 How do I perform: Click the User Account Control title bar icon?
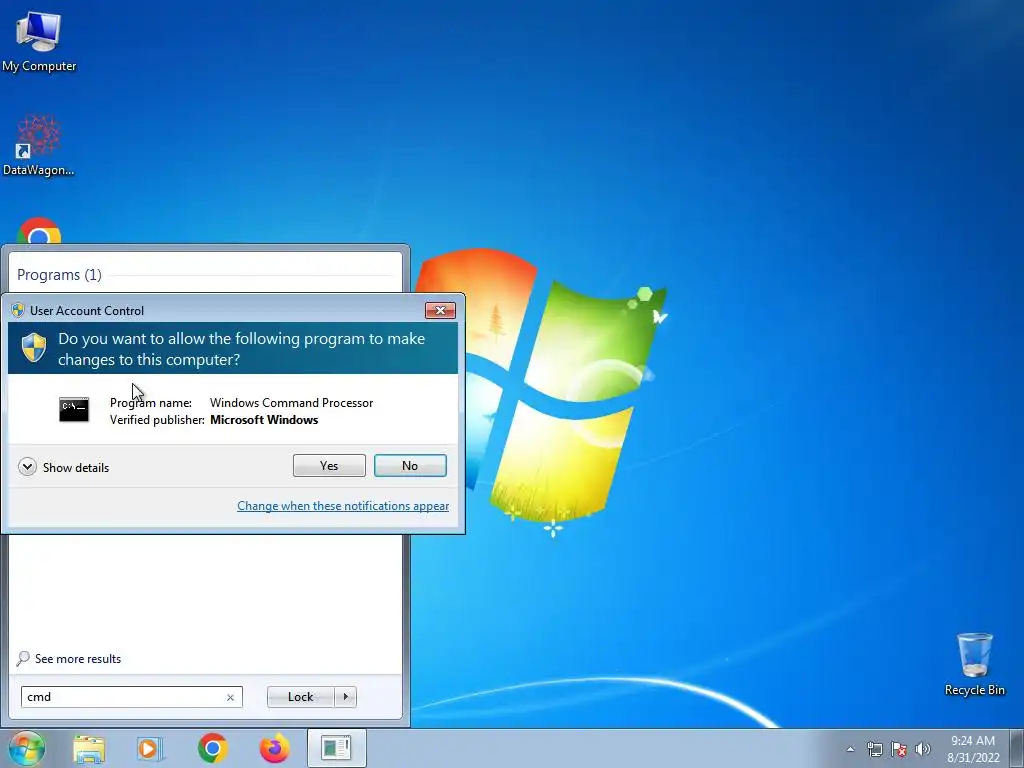pos(18,310)
